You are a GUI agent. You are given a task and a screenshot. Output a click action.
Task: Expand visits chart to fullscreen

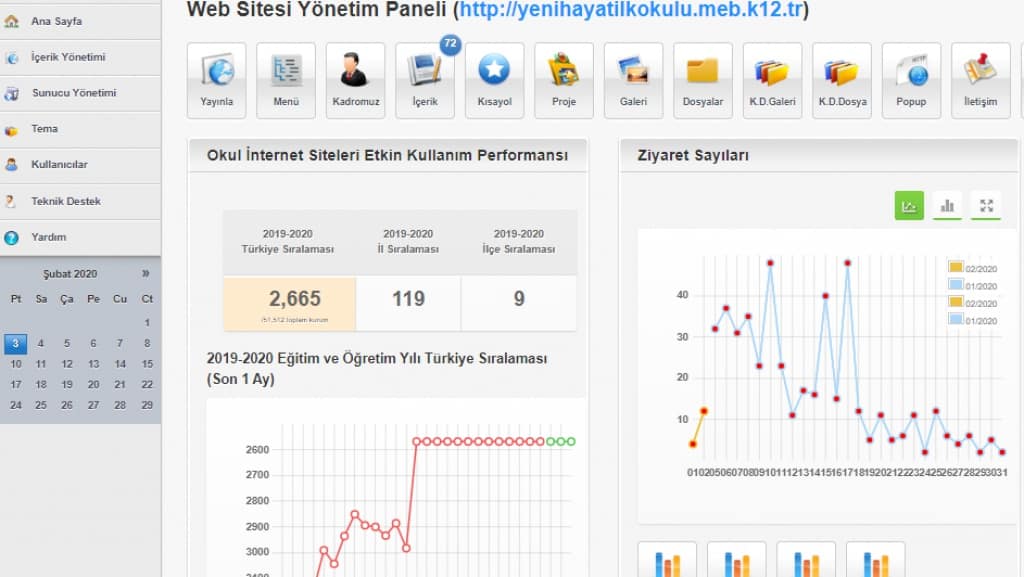pyautogui.click(x=986, y=206)
